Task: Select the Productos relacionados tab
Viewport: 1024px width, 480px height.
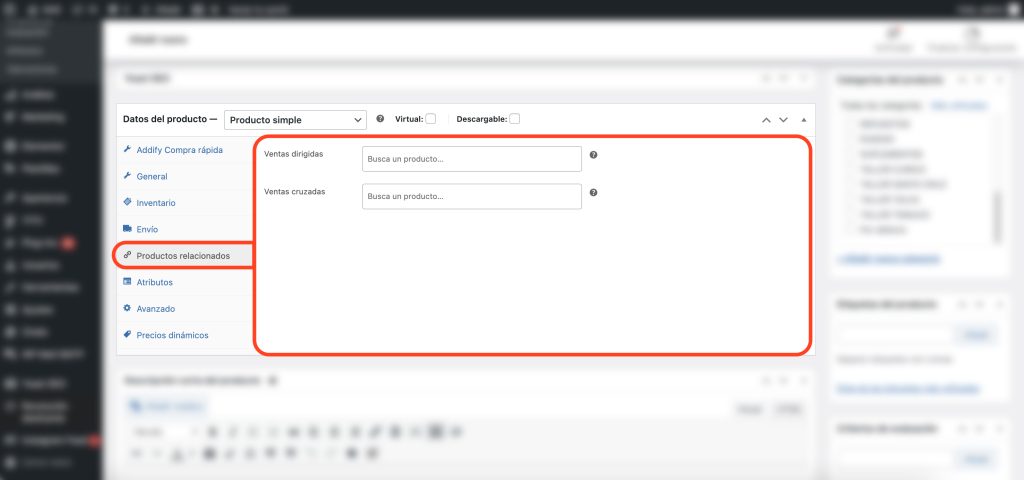Action: tap(182, 256)
